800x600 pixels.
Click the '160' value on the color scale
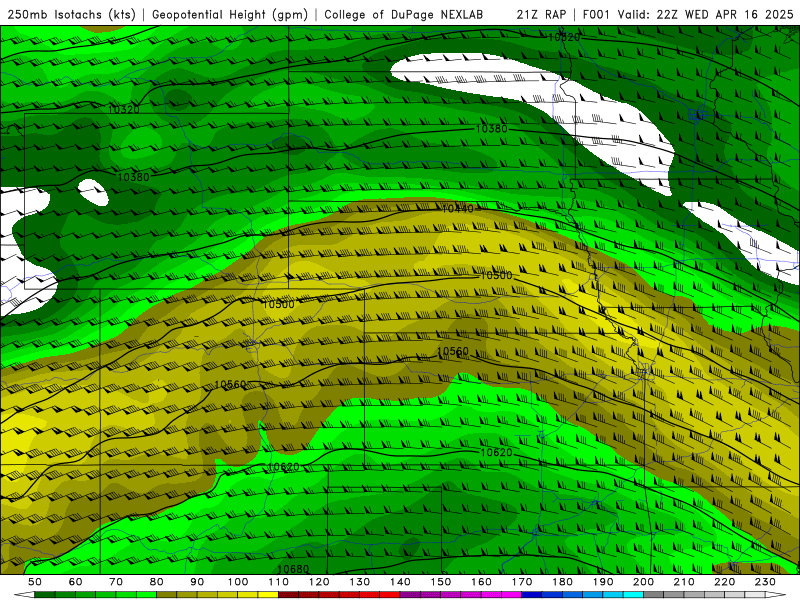coord(481,582)
